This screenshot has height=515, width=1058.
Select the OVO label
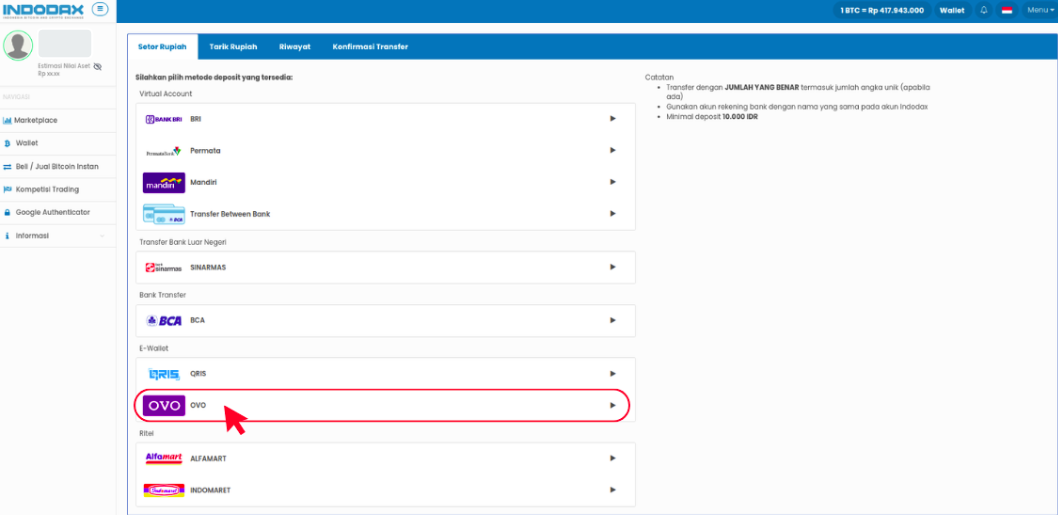coord(198,406)
